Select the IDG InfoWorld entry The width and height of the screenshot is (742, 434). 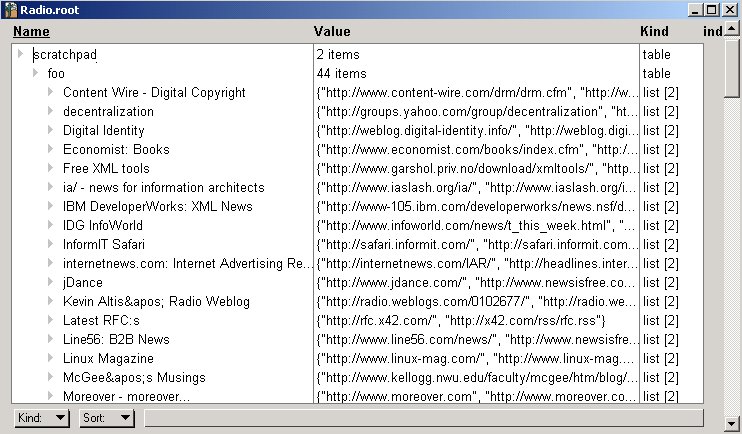(103, 225)
